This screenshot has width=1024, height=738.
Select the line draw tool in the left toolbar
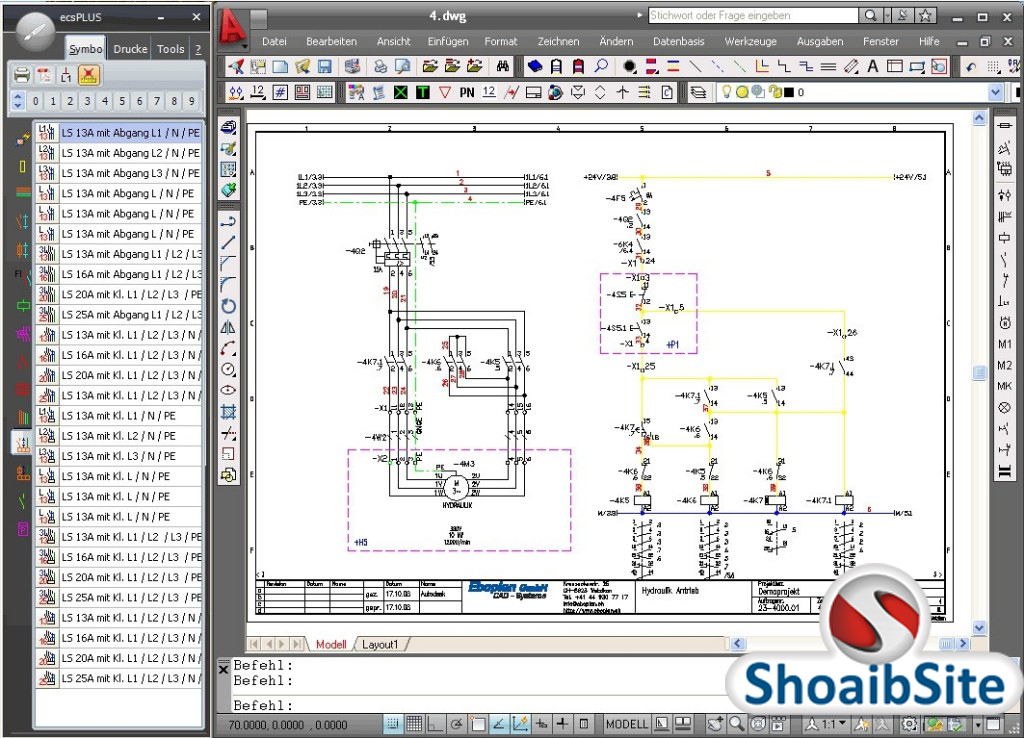(228, 242)
